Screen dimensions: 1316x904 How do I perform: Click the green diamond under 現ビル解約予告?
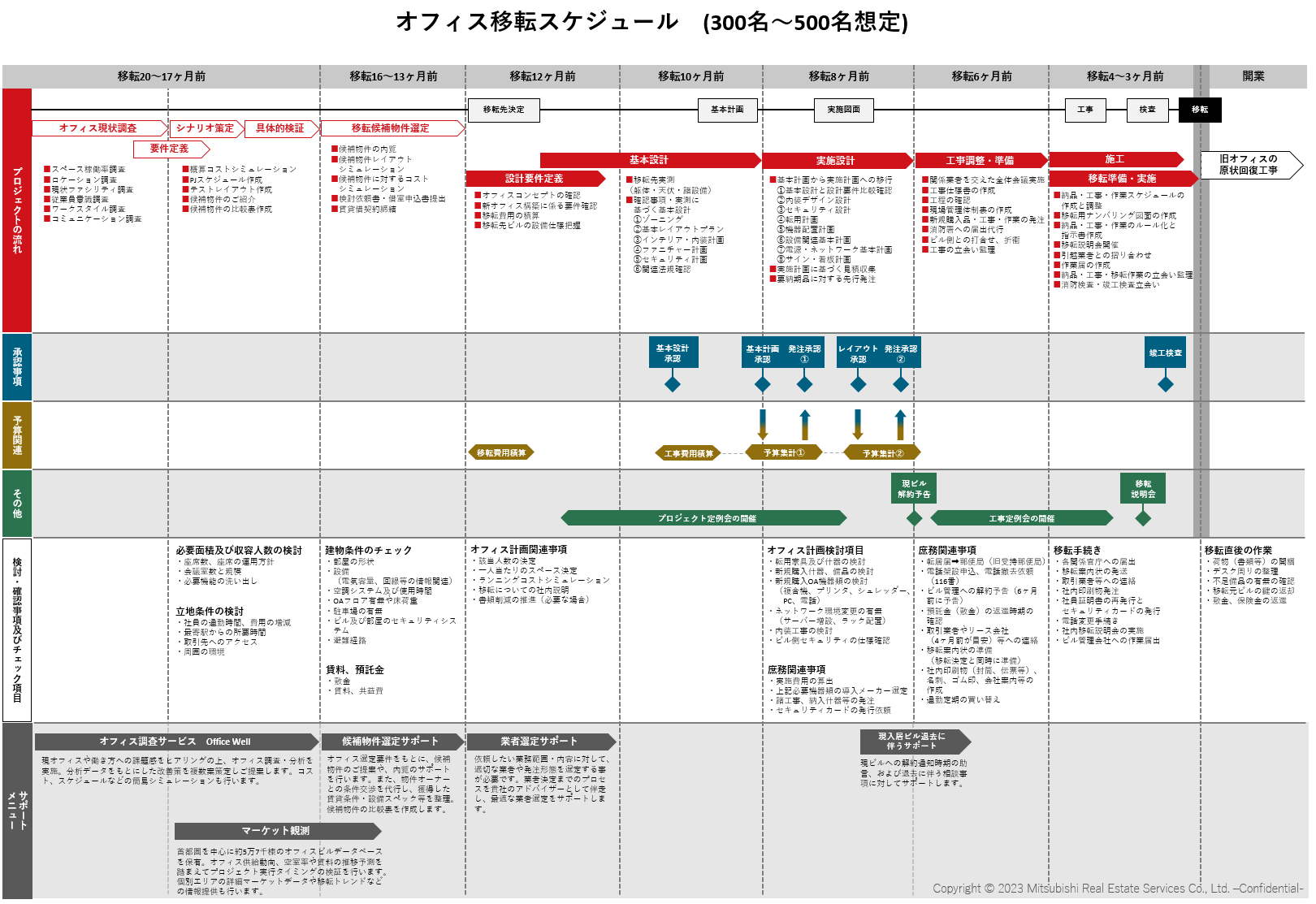click(x=914, y=517)
